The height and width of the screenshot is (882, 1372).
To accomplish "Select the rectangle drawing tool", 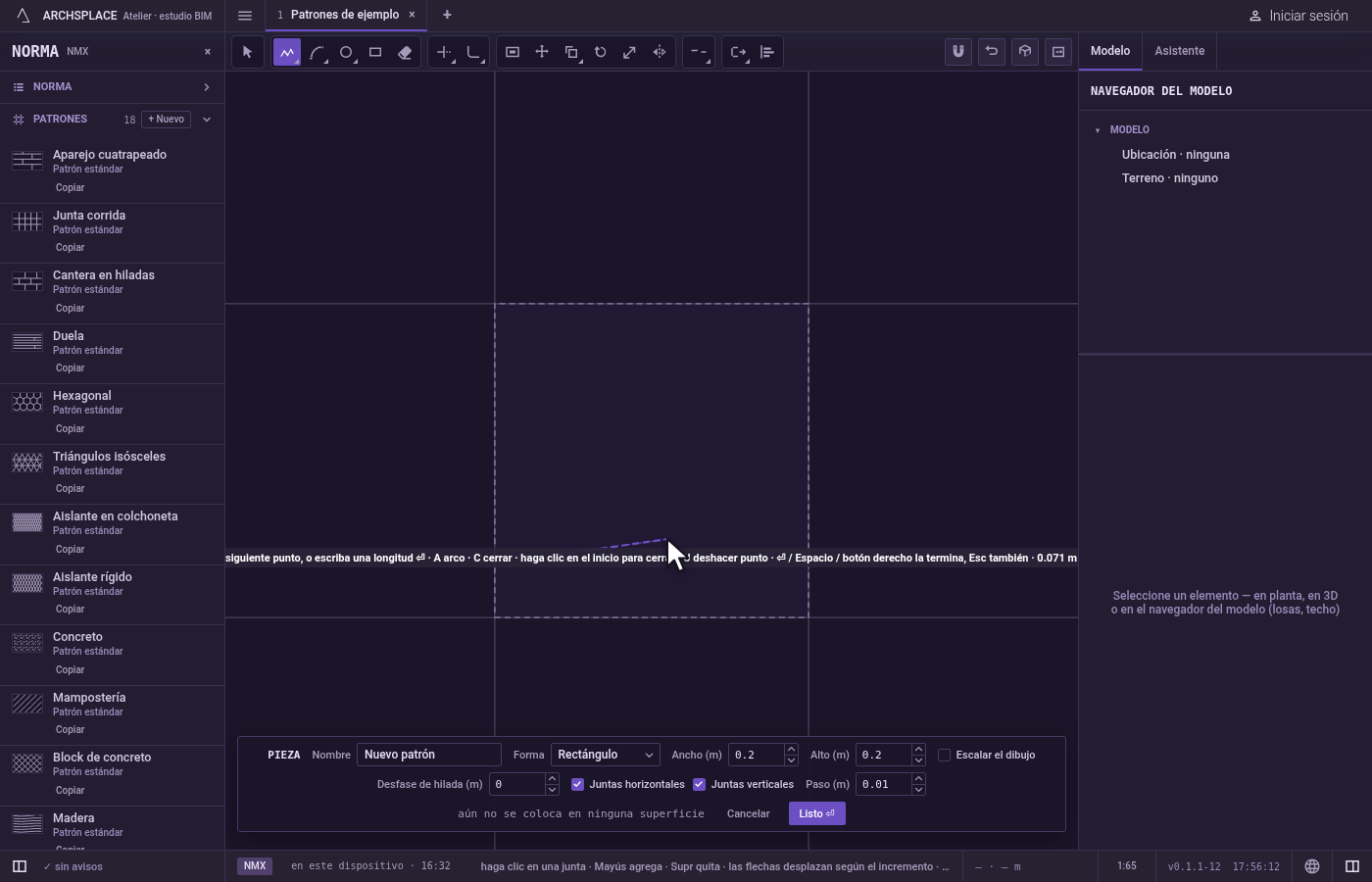I will coord(375,52).
